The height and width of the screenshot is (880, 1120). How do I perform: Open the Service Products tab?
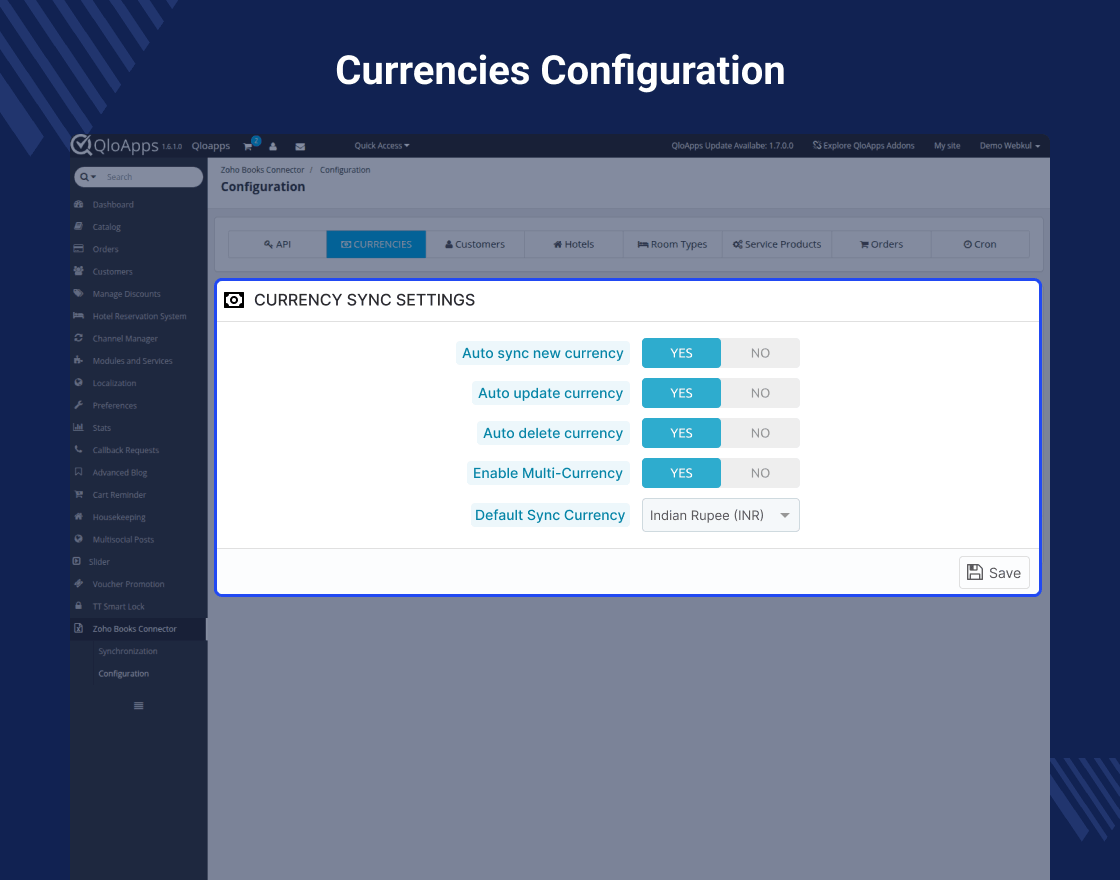[x=777, y=244]
